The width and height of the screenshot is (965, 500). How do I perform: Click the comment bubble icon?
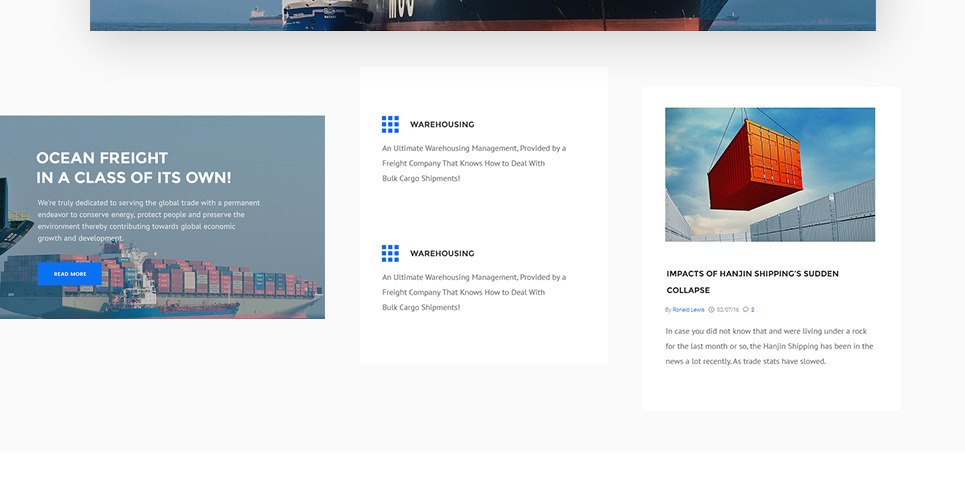[x=746, y=310]
